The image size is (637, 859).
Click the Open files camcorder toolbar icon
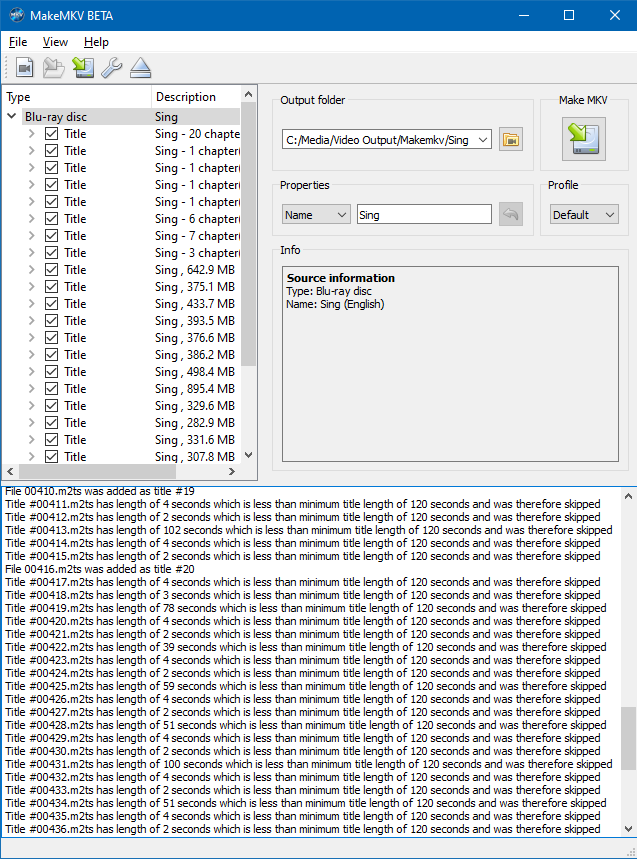(x=25, y=68)
